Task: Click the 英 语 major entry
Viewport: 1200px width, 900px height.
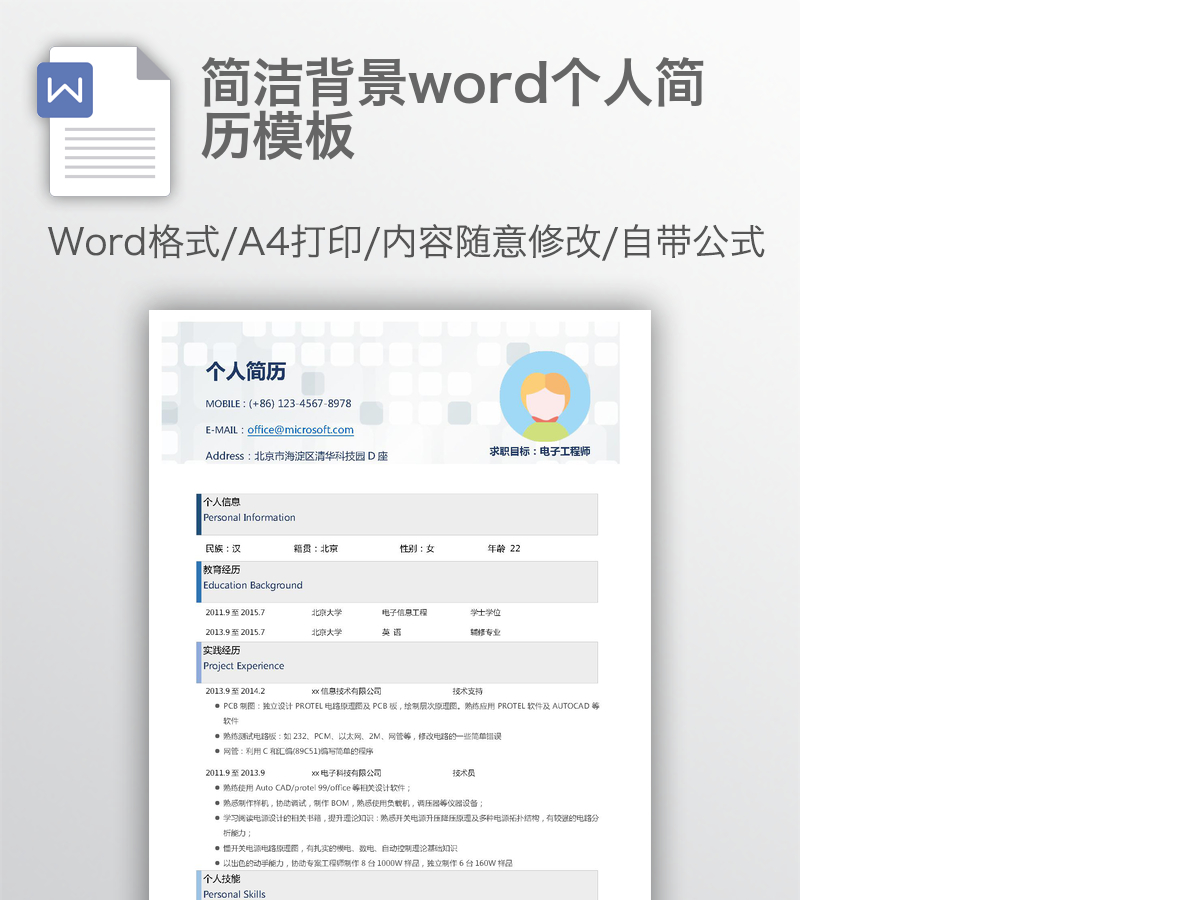Action: pyautogui.click(x=391, y=632)
